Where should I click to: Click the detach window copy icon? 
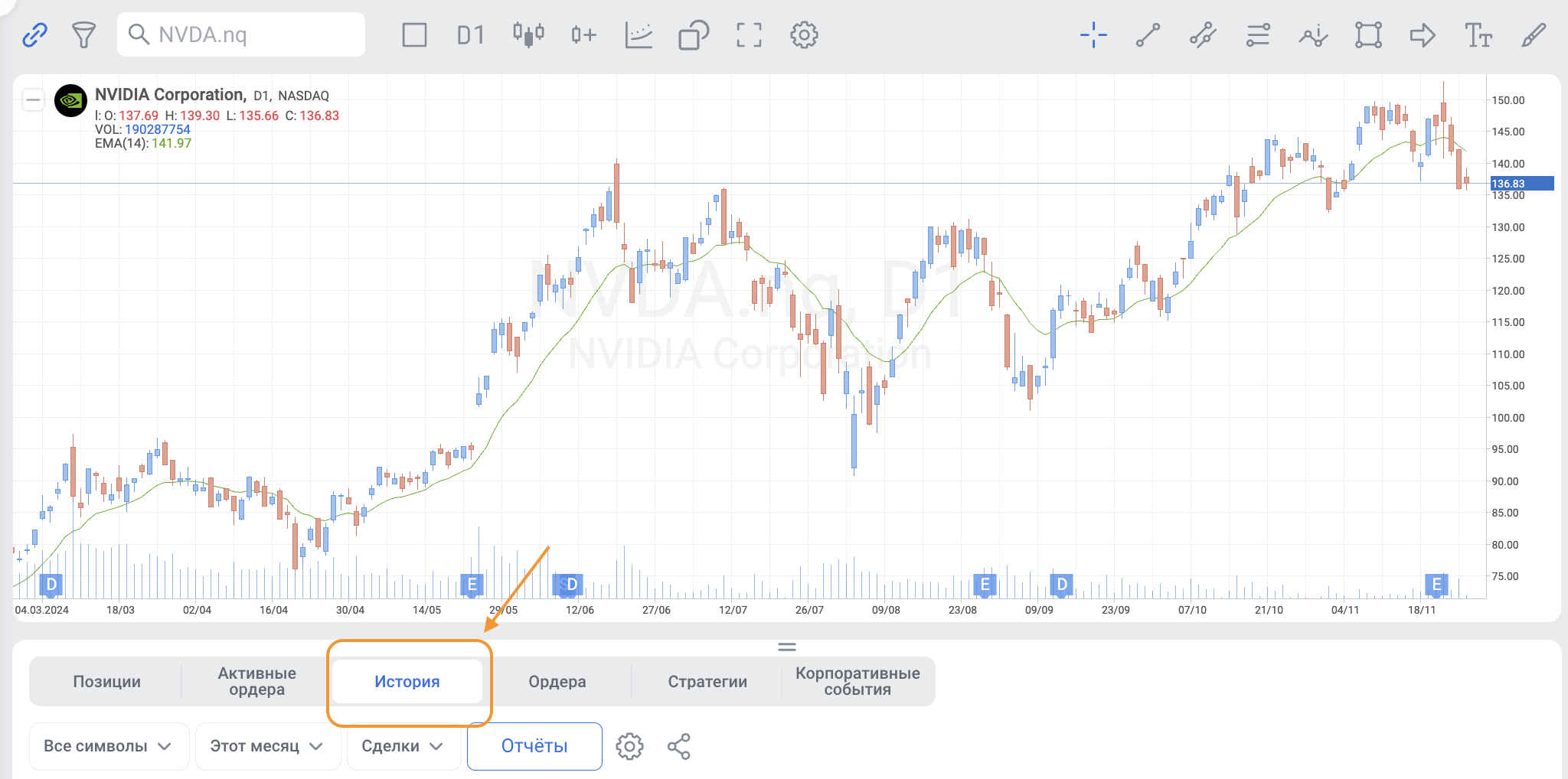(x=694, y=35)
